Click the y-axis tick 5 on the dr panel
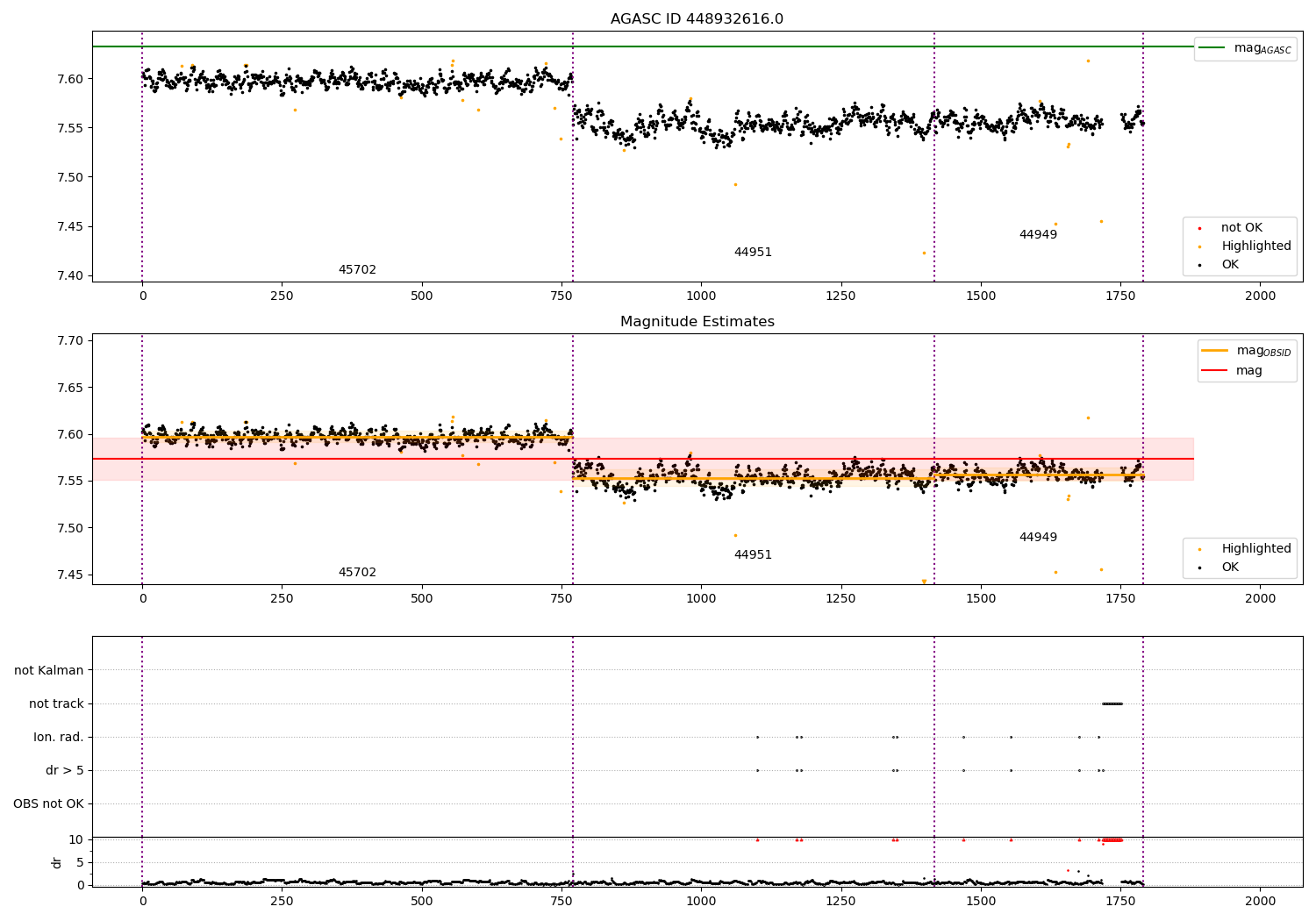The image size is (1316, 921). (x=80, y=863)
